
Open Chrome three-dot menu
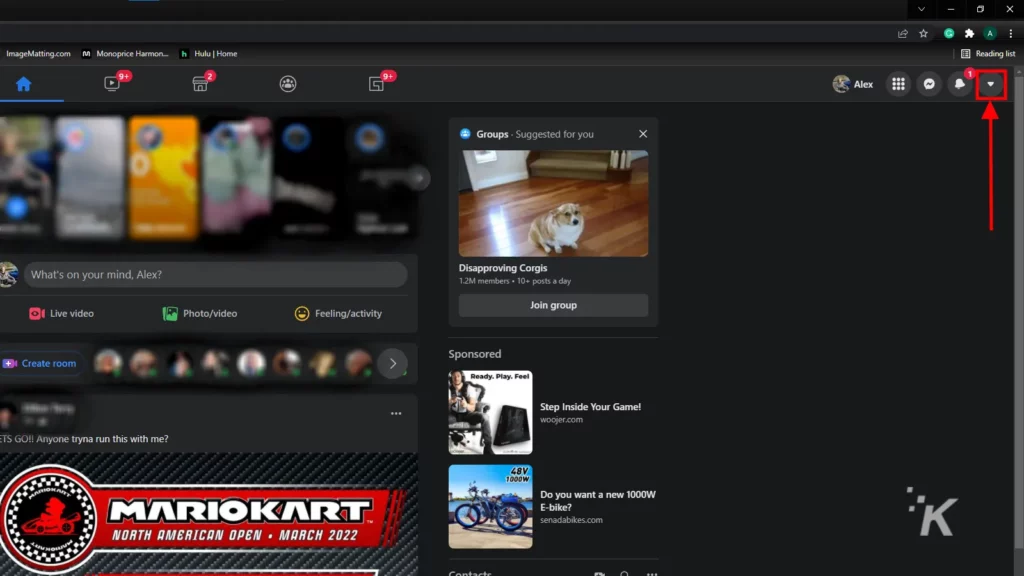1010,33
